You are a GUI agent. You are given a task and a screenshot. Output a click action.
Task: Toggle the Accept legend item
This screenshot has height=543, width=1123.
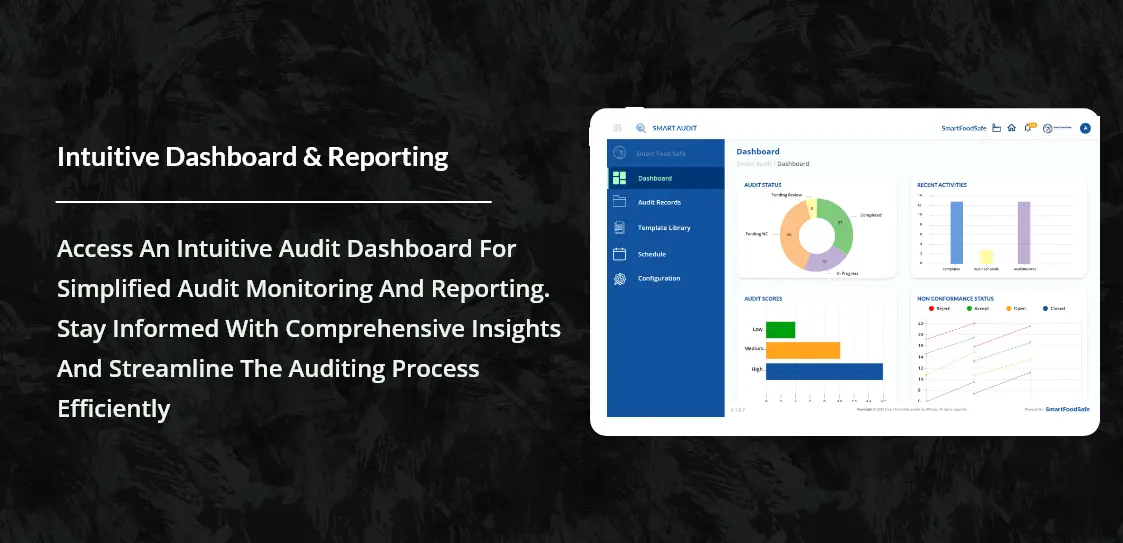pos(978,308)
